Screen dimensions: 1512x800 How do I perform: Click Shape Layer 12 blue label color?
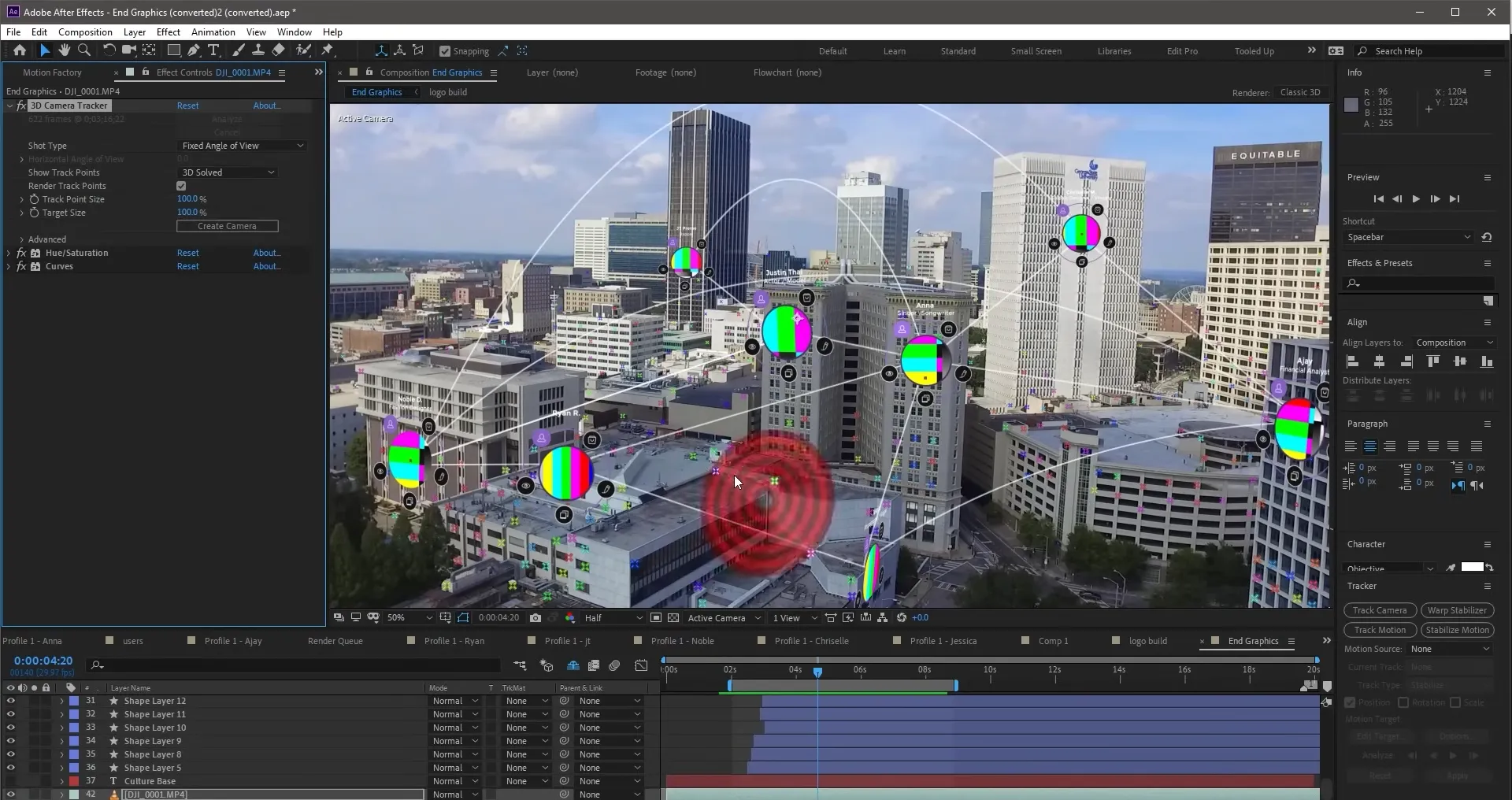click(74, 701)
